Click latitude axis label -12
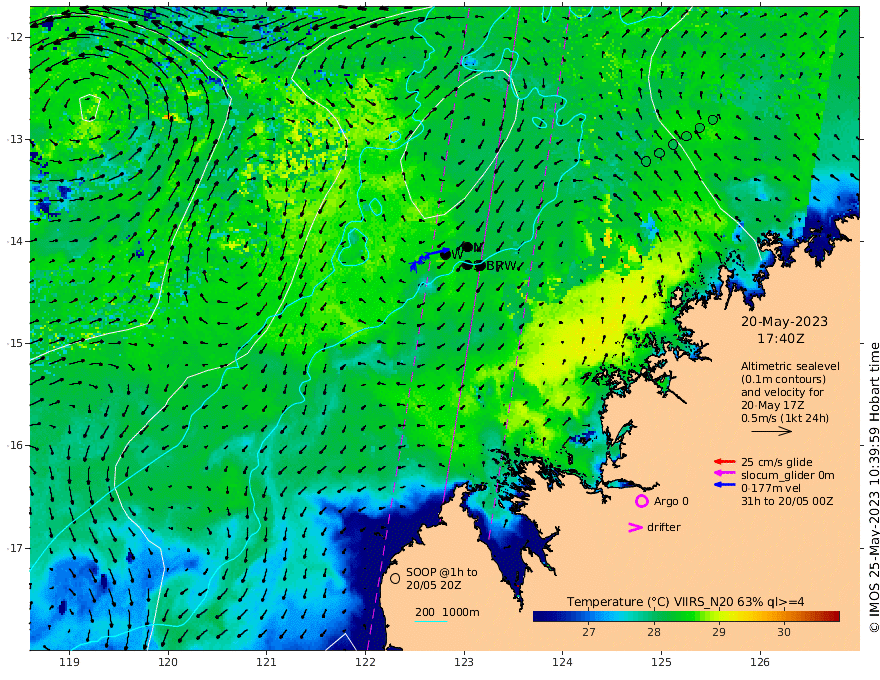880x680 pixels. click(15, 37)
